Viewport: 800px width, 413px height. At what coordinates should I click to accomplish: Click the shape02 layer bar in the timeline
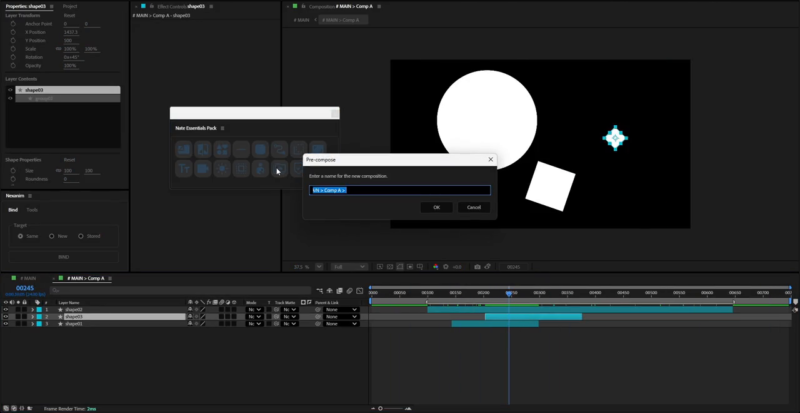click(x=580, y=309)
